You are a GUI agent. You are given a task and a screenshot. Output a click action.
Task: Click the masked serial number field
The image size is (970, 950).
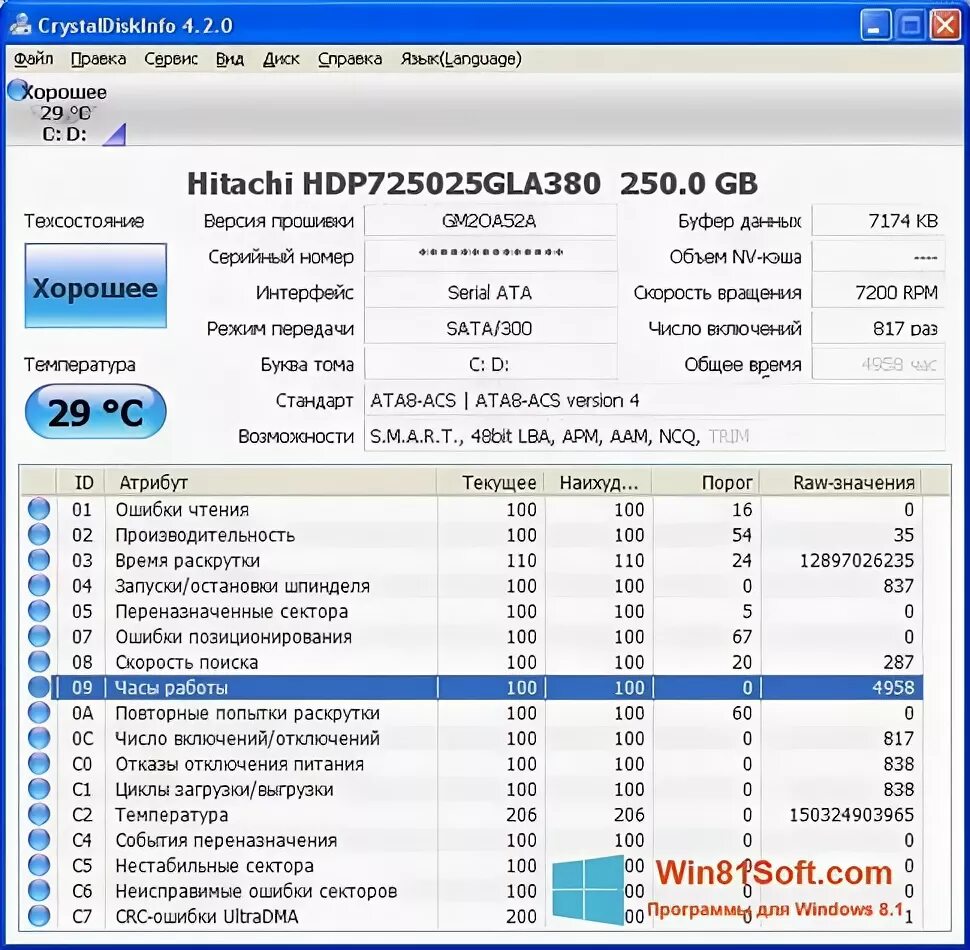pyautogui.click(x=490, y=255)
